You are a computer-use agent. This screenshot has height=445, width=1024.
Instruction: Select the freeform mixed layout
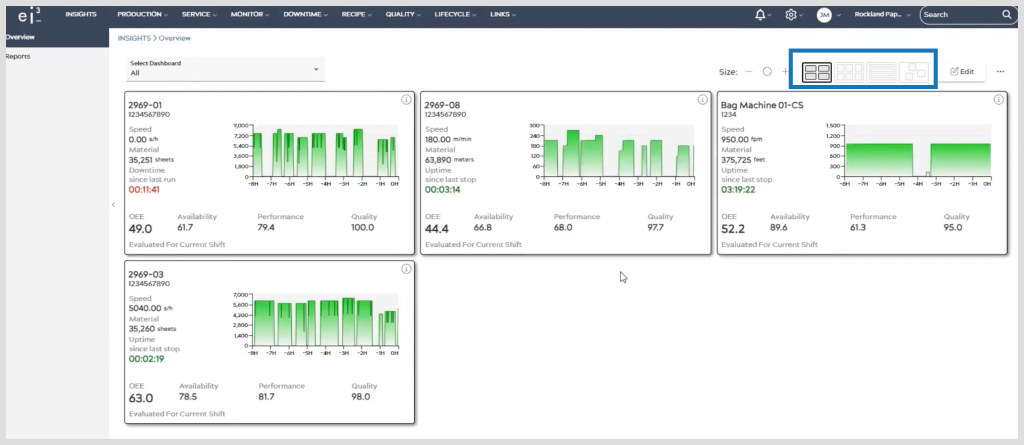tap(914, 72)
